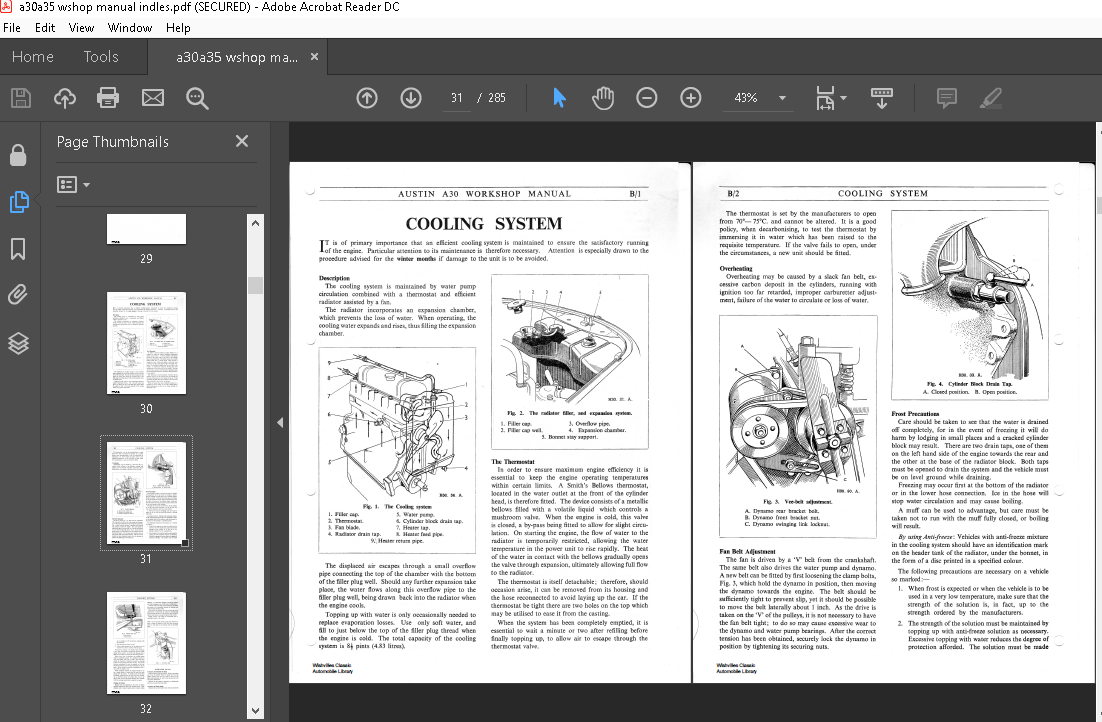The height and width of the screenshot is (722, 1102).
Task: Zoom out with the minus icon
Action: tap(647, 98)
